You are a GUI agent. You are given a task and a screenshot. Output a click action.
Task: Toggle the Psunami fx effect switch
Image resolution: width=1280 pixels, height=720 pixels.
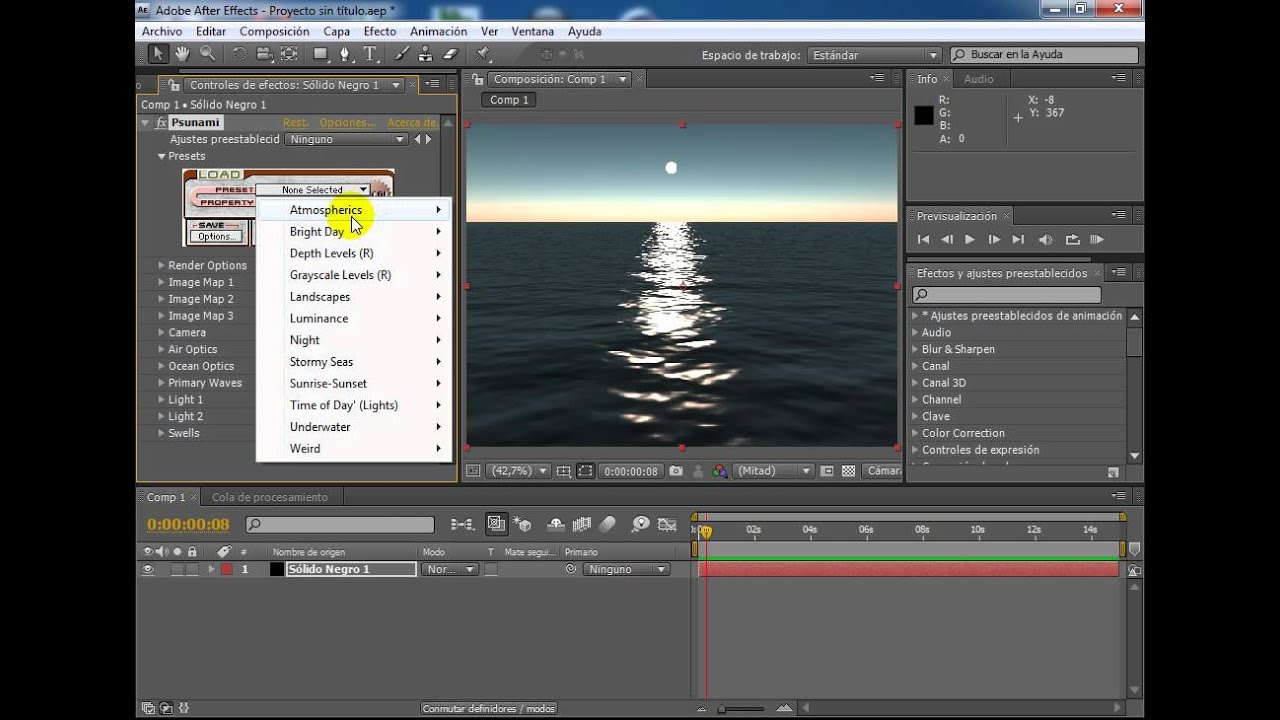tap(161, 123)
